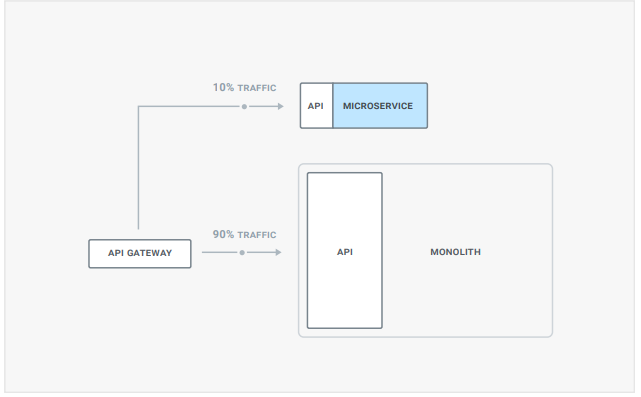Select the blue MICROSERVICE block

coord(380,106)
